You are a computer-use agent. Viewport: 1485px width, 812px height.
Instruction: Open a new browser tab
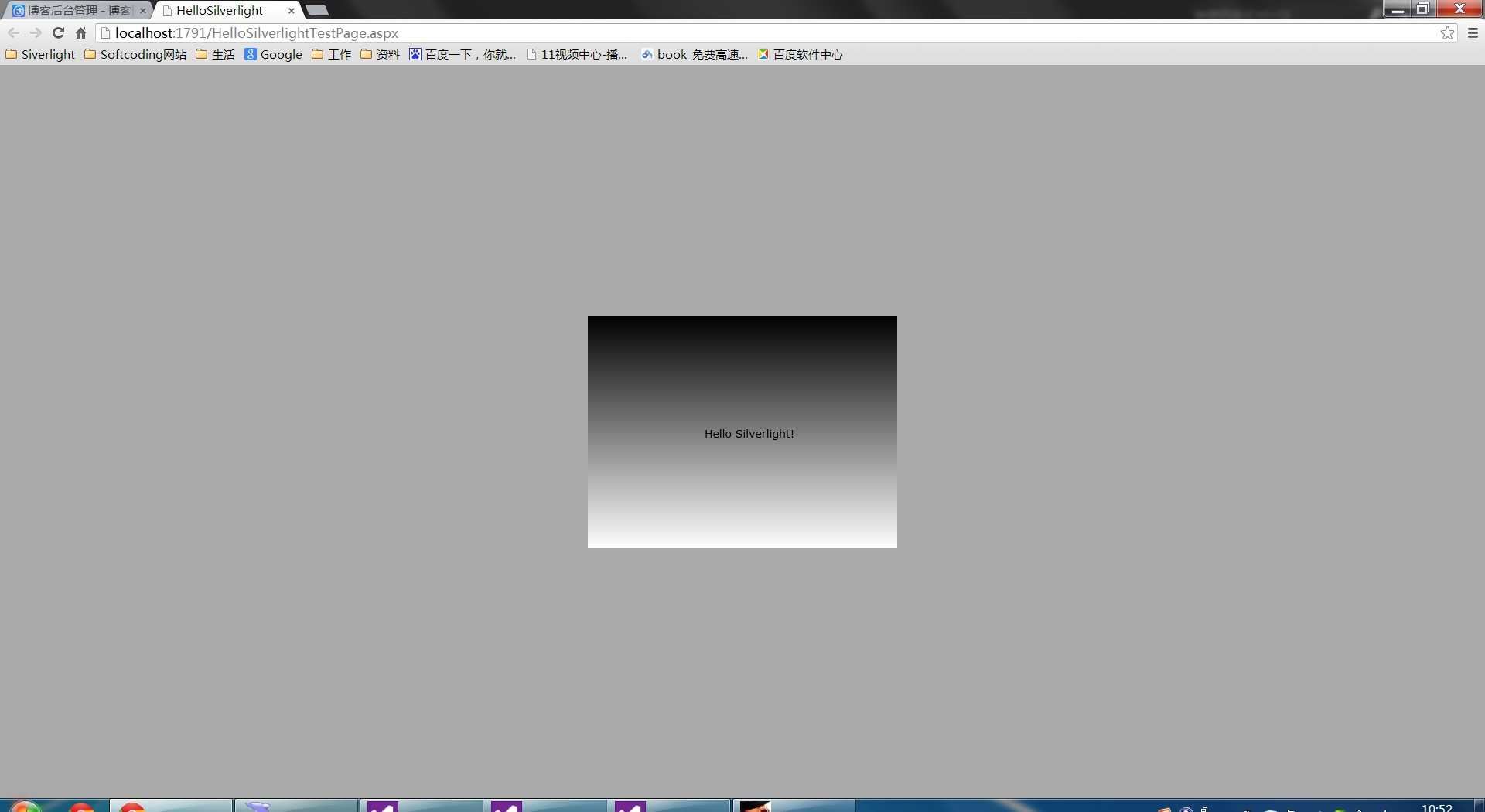317,10
